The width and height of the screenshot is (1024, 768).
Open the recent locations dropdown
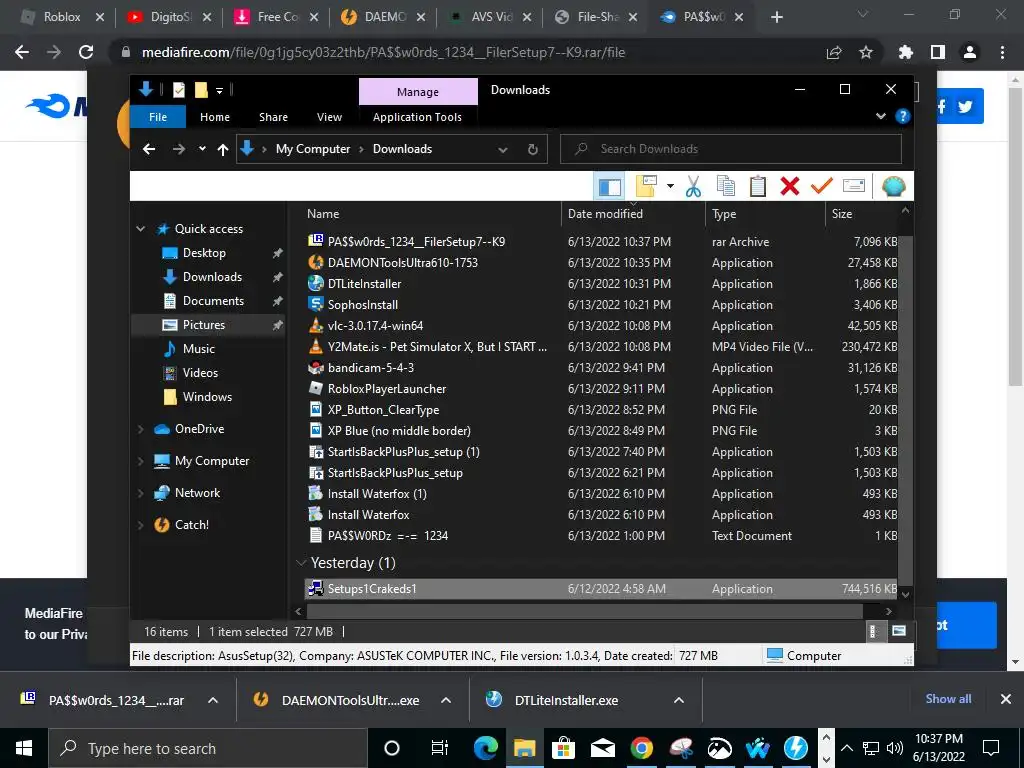202,149
